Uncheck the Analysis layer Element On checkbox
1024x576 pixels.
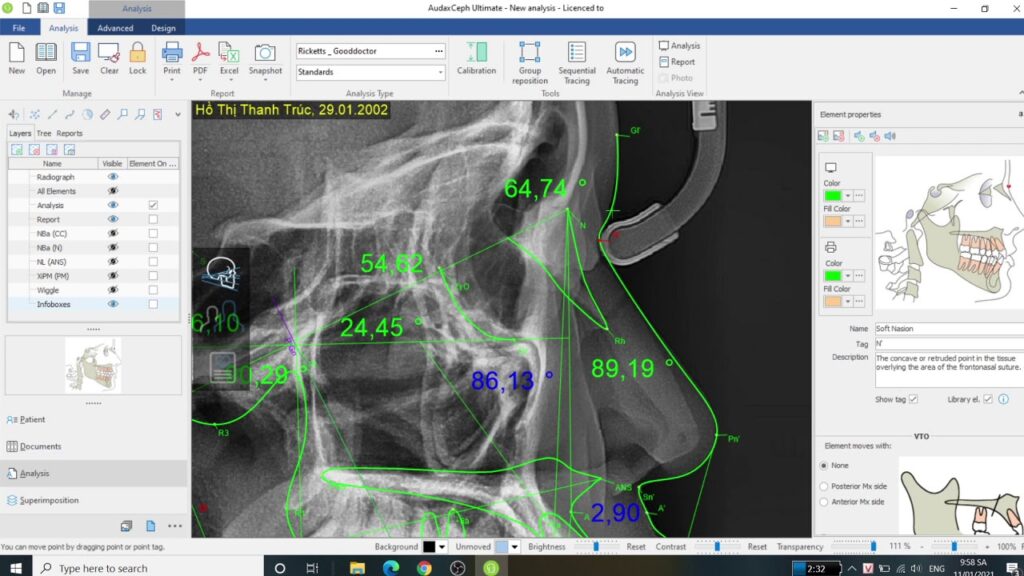(x=153, y=205)
